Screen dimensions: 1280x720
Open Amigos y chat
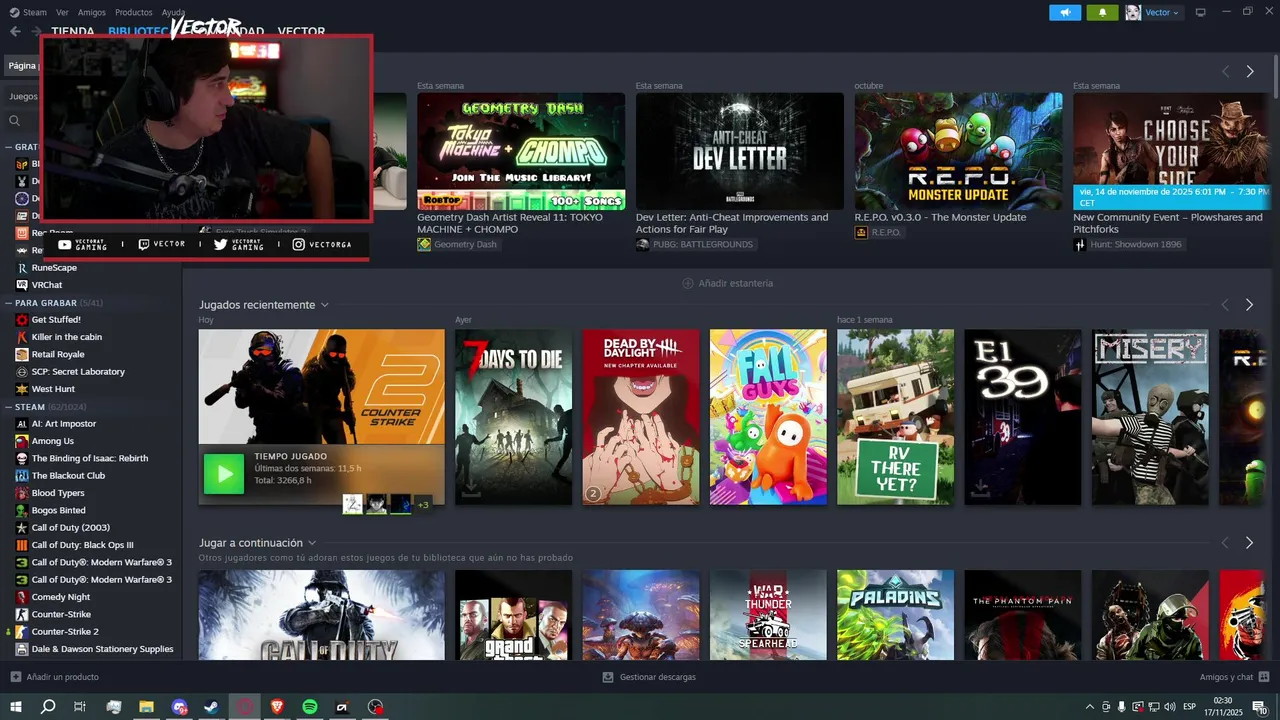click(1232, 677)
